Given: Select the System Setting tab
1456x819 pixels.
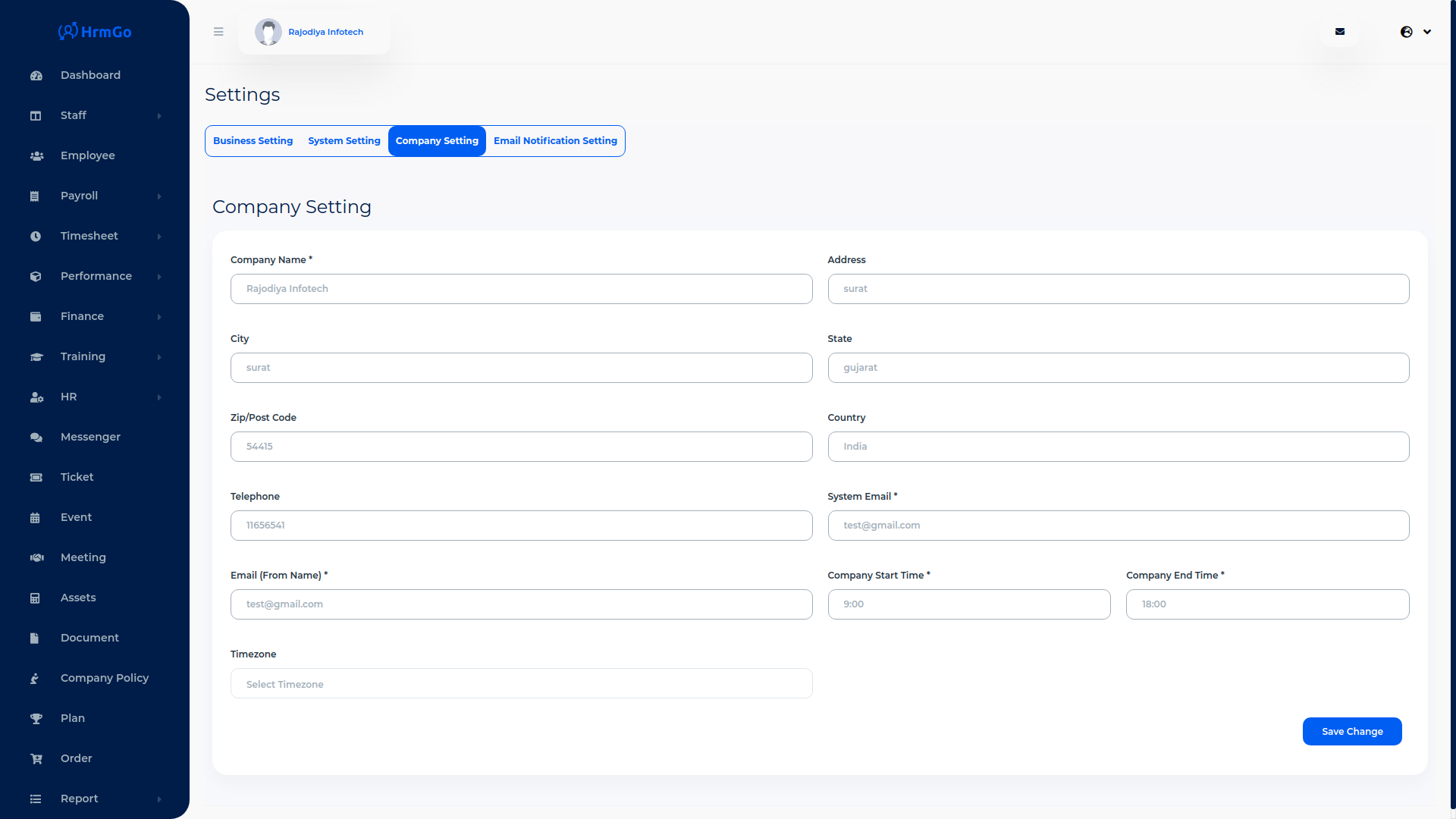Looking at the screenshot, I should point(344,141).
